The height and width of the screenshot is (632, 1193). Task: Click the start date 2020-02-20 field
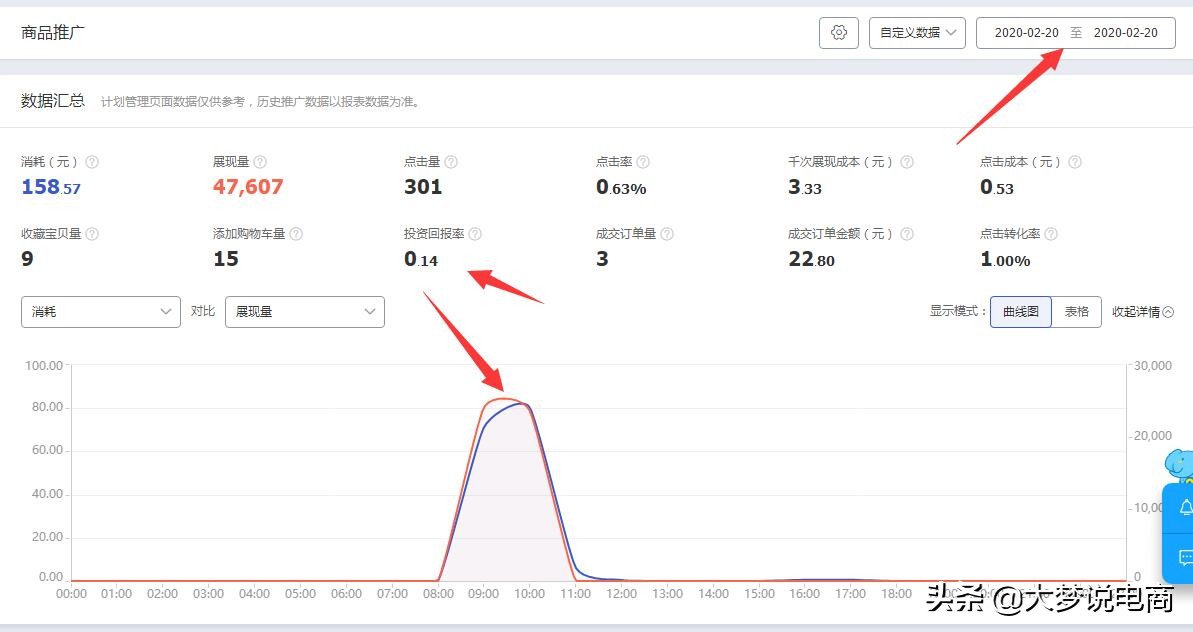tap(1027, 32)
